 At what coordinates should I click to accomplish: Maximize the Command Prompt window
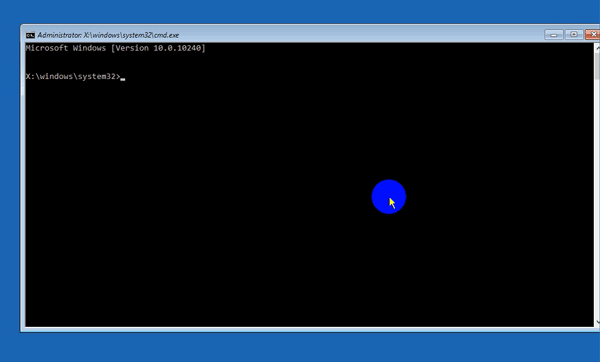coord(574,34)
